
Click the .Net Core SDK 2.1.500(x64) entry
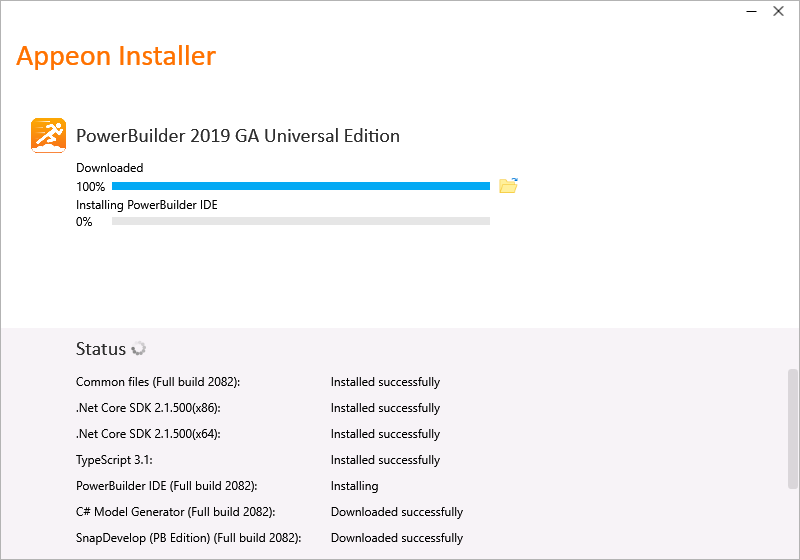pos(148,434)
